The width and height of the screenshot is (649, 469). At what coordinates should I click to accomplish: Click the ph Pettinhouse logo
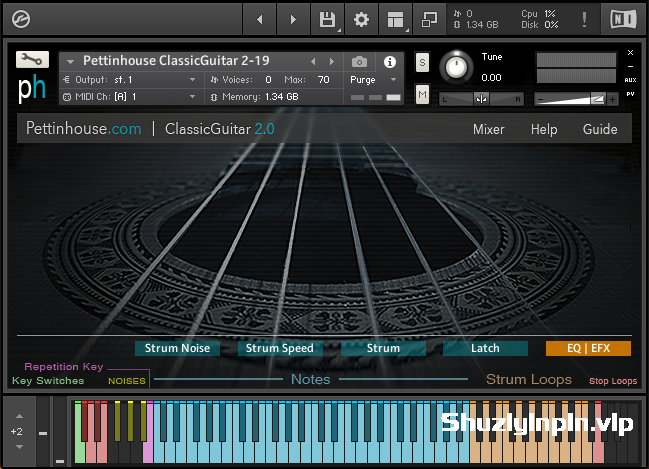[32, 88]
